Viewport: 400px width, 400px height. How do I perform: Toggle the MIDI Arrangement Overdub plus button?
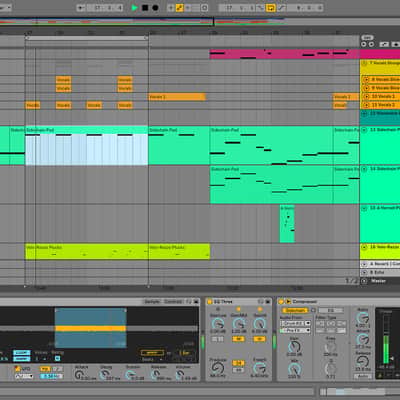(x=171, y=7)
